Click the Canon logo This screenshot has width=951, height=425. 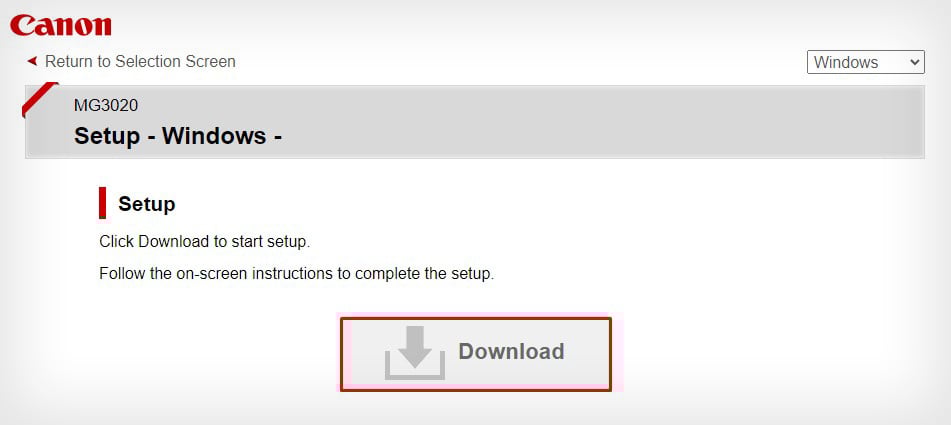61,25
